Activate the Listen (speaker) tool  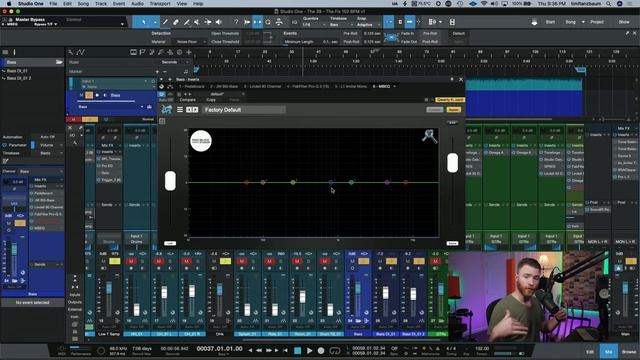tap(219, 22)
